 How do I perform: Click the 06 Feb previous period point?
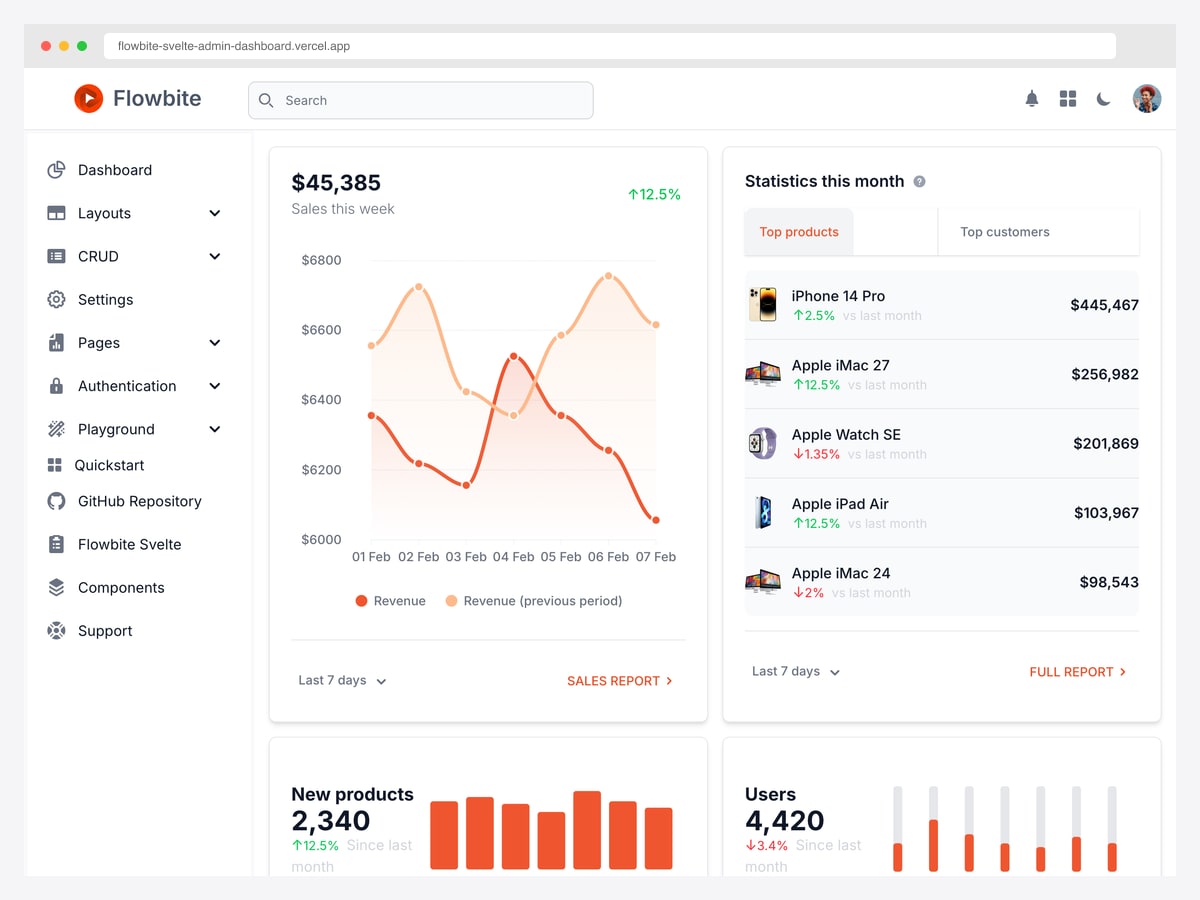608,276
